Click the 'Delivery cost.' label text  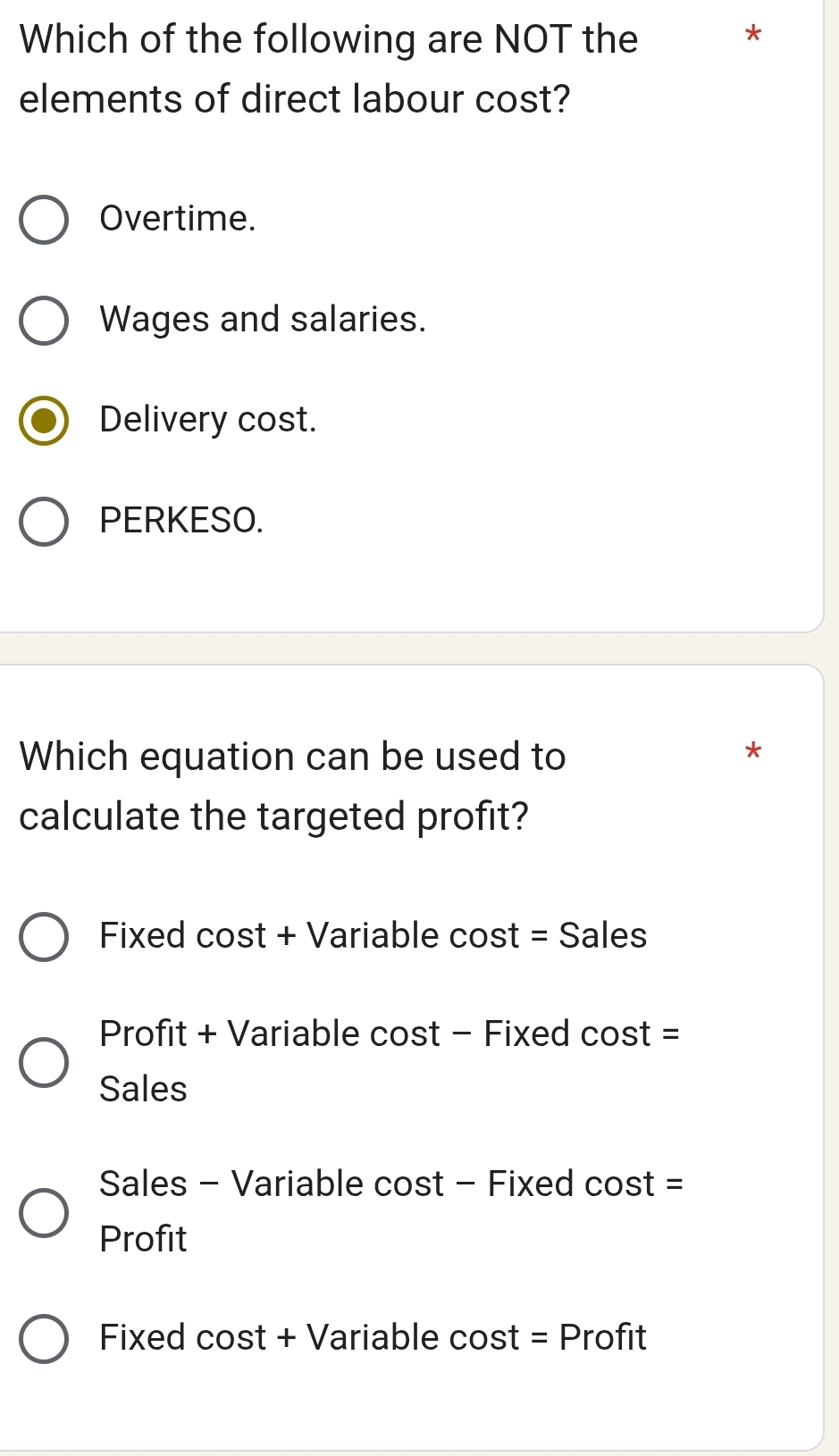click(x=208, y=420)
